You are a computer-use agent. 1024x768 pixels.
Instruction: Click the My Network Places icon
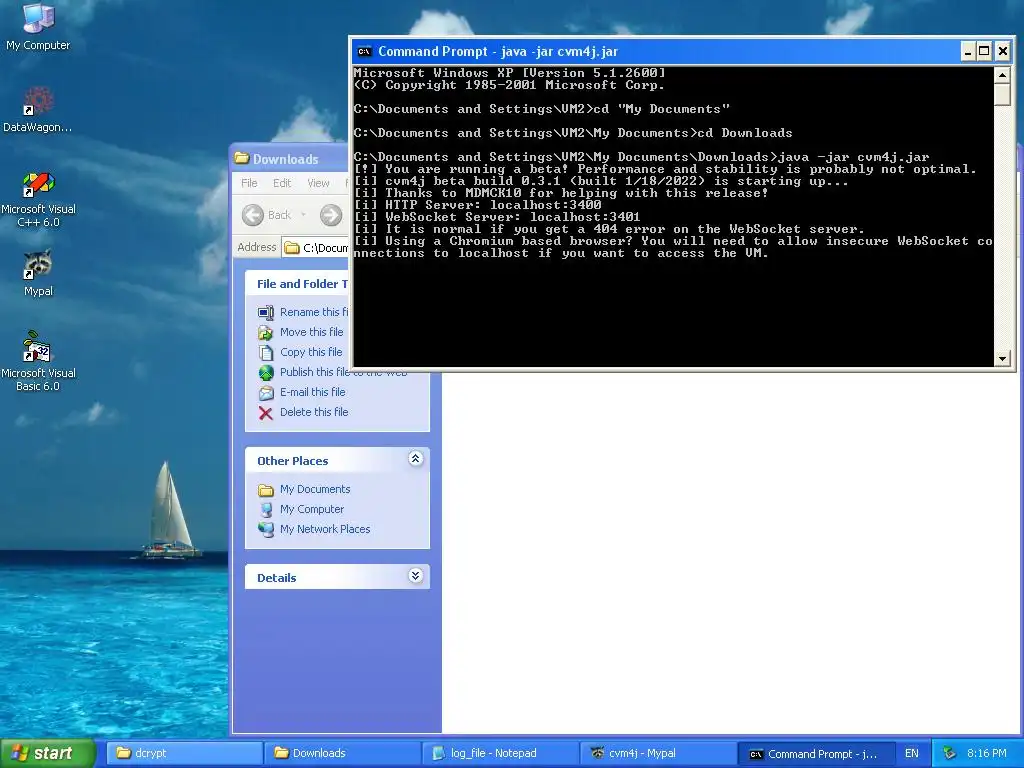pos(266,530)
